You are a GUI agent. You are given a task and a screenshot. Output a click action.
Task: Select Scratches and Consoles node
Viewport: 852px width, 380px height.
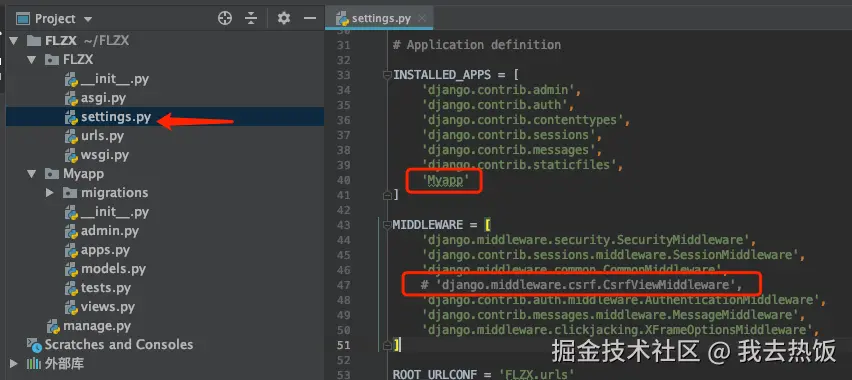tap(119, 345)
